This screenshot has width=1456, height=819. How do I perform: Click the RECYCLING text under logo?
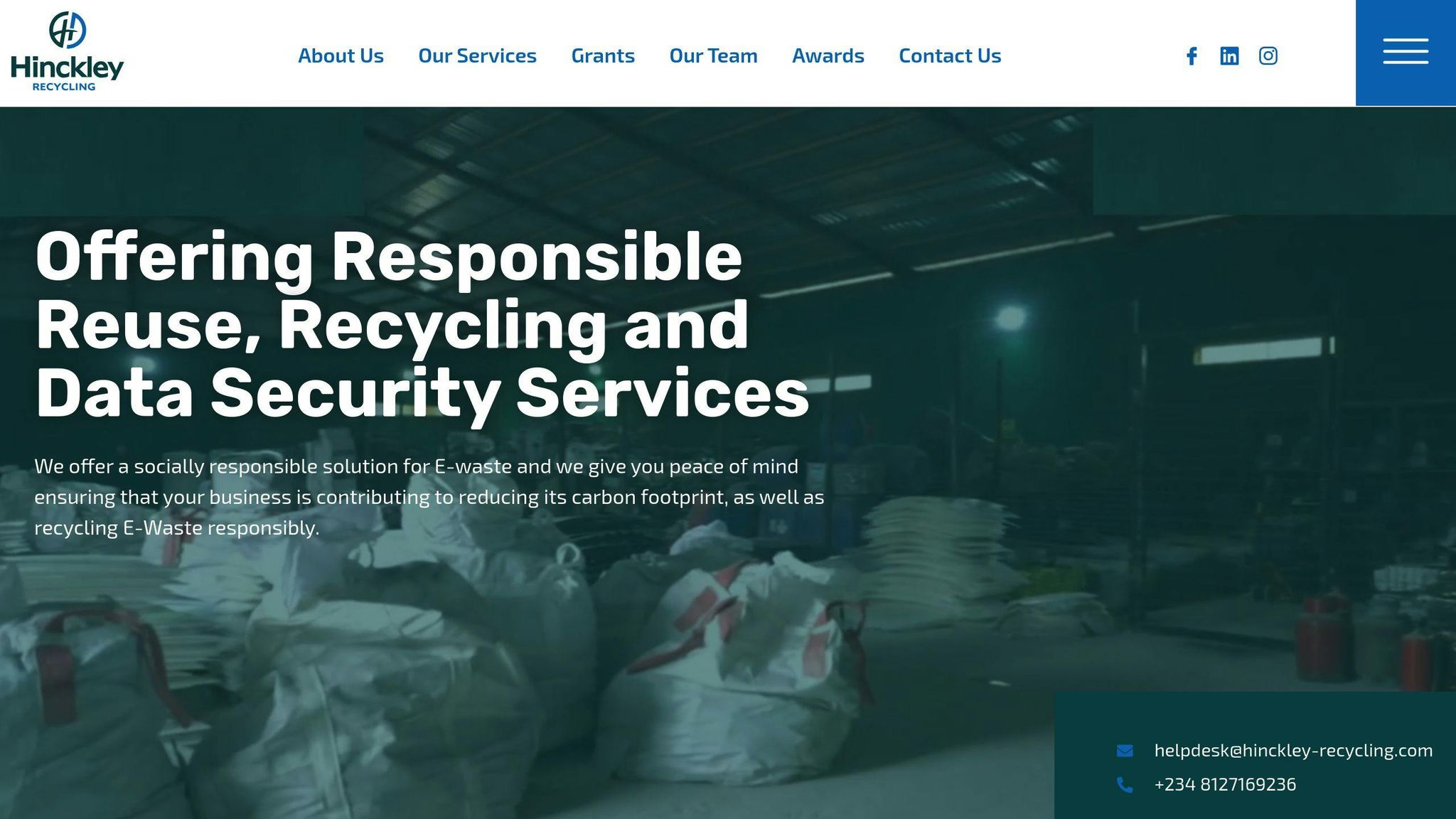(x=64, y=87)
